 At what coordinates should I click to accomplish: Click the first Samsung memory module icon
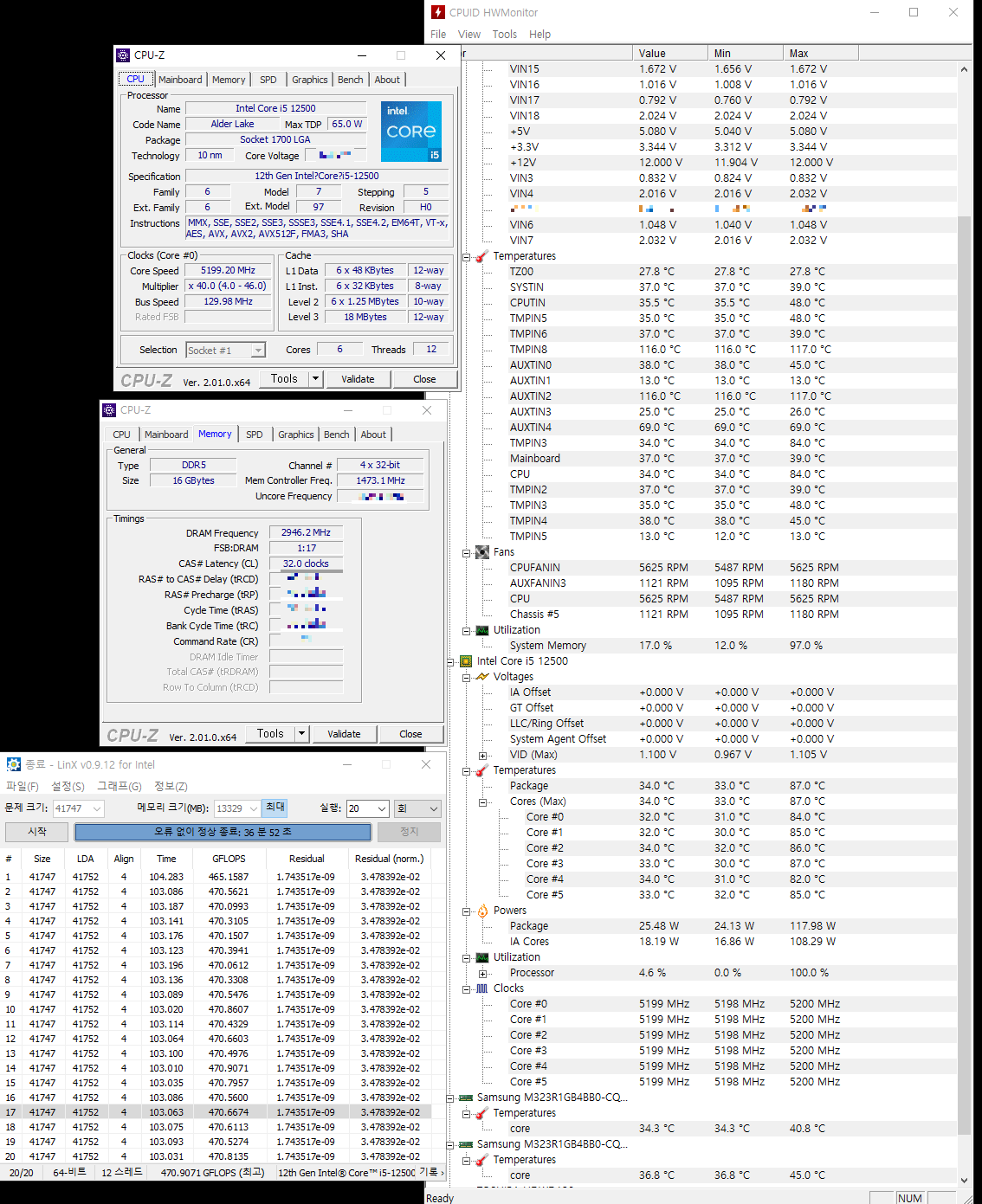pos(466,1098)
